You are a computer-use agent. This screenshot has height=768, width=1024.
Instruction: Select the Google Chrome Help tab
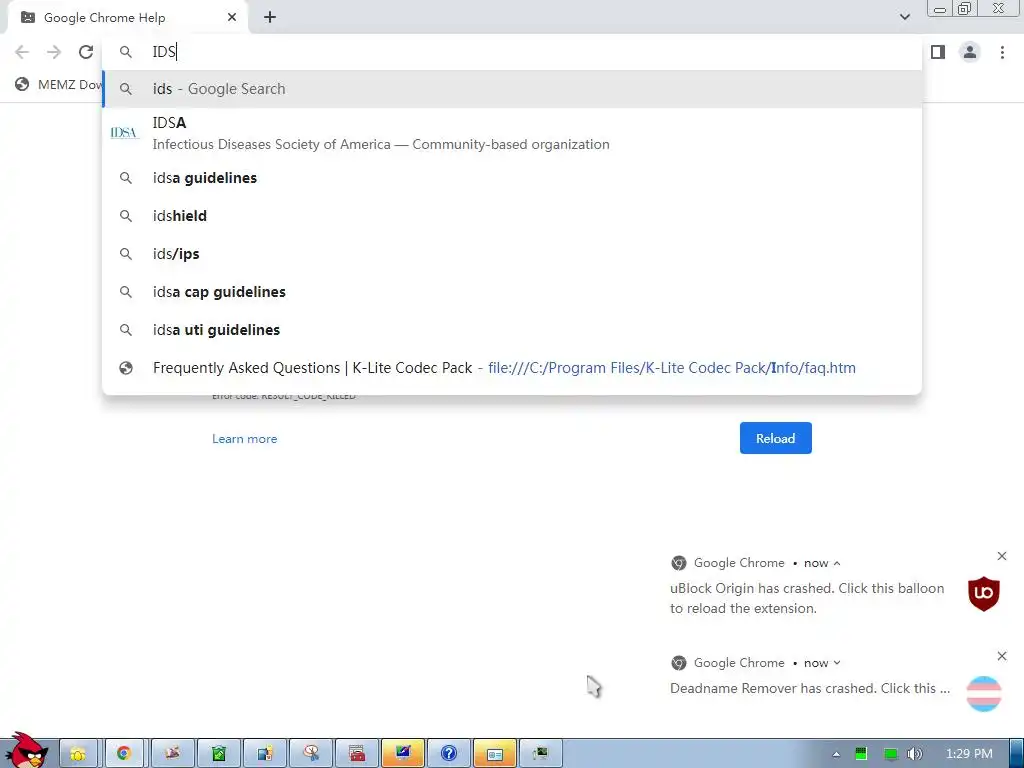127,18
